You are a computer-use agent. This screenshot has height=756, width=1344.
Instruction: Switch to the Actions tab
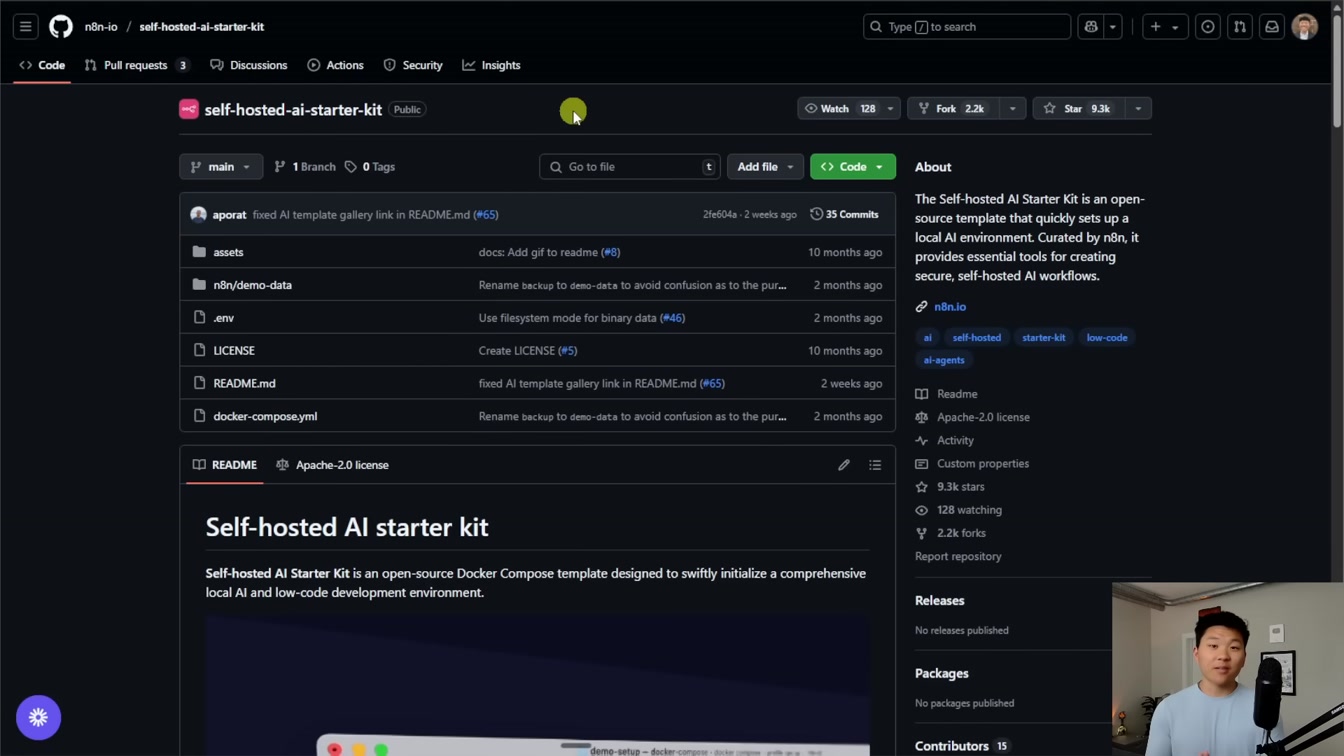click(335, 65)
